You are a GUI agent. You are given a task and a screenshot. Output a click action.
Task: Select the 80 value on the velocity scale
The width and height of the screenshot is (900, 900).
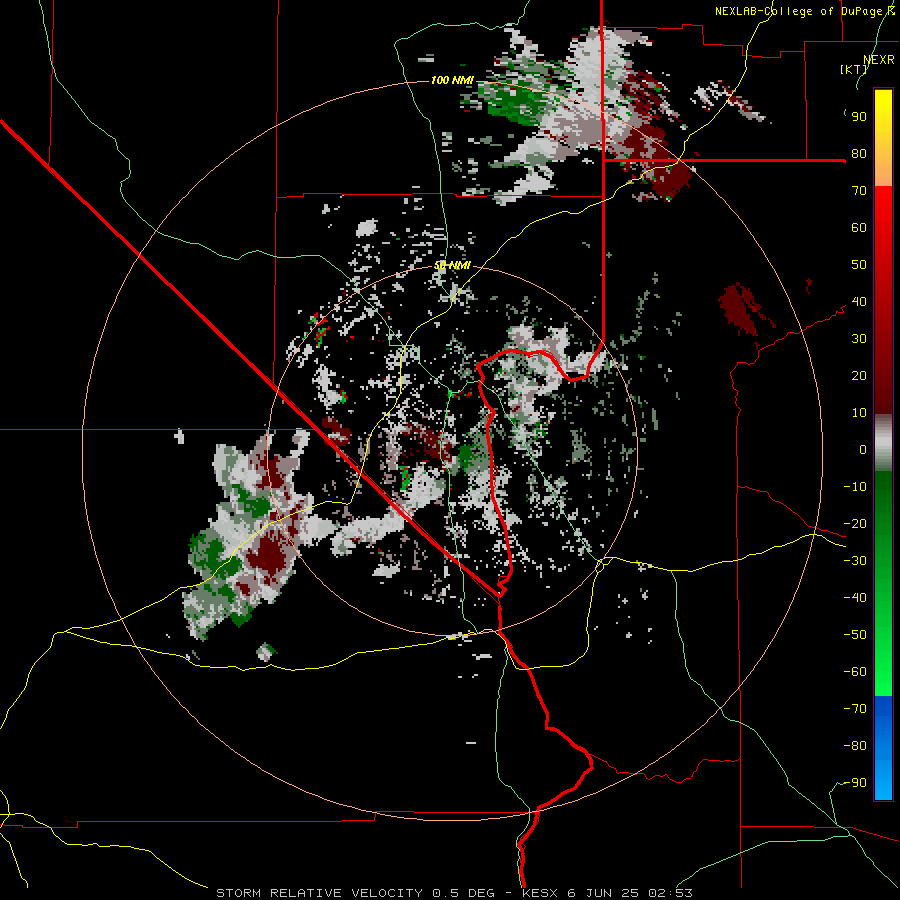click(x=859, y=153)
